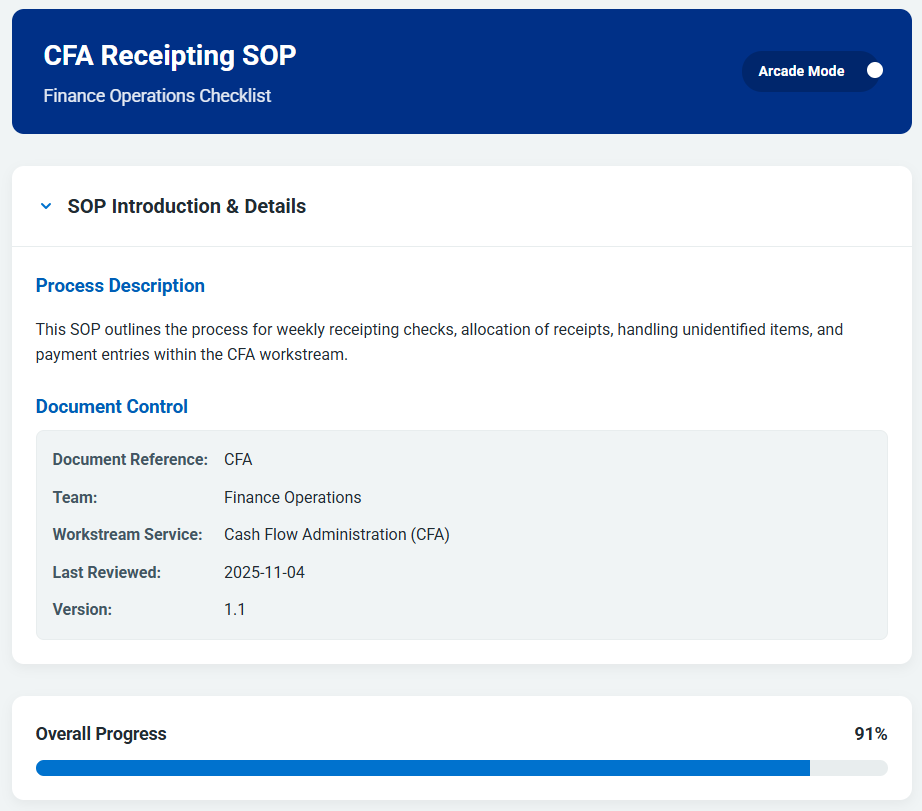
Task: Click the 91% progress percentage
Action: [870, 734]
